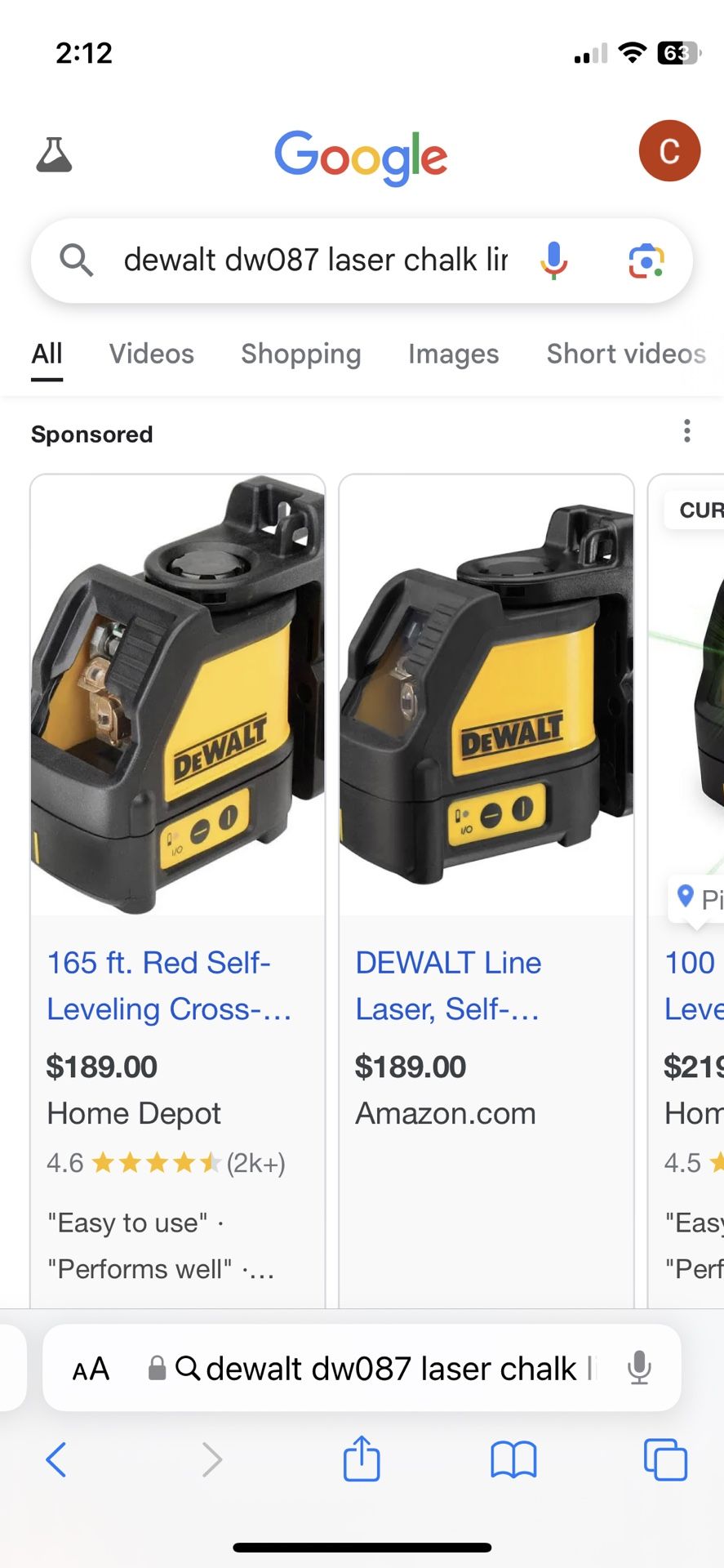Show the open Safari tabs overview
Image resolution: width=724 pixels, height=1568 pixels.
(665, 1459)
